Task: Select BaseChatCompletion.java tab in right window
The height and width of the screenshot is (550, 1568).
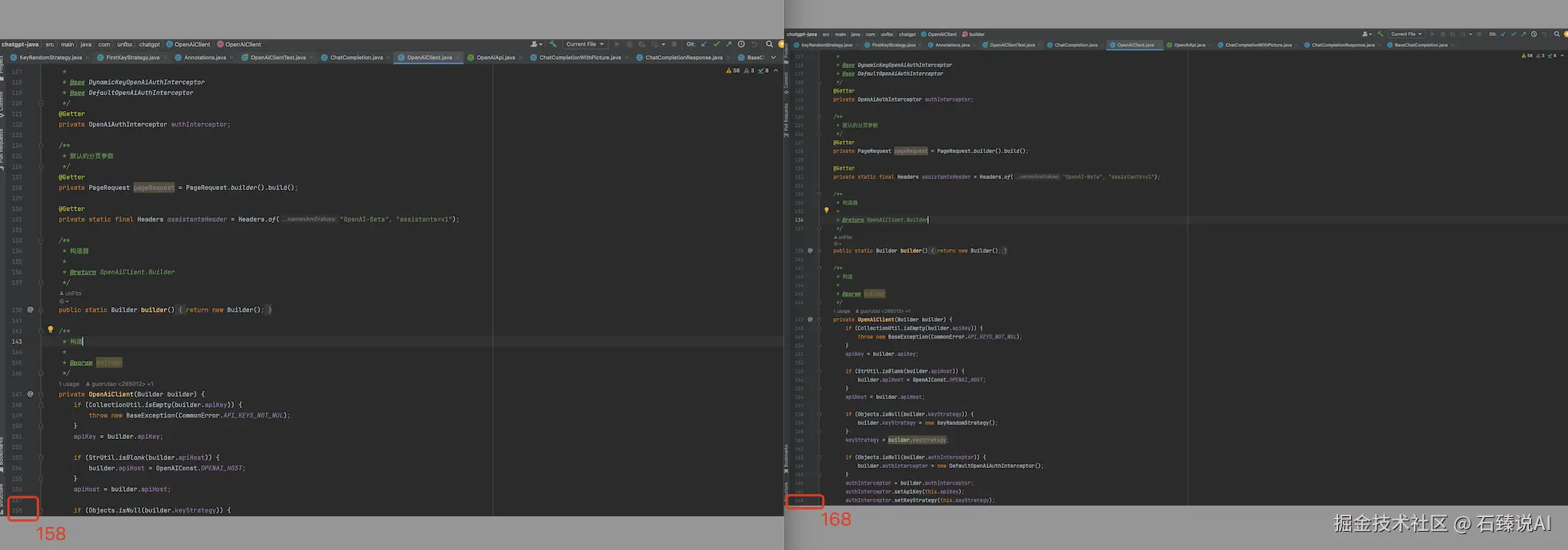Action: (x=1420, y=45)
